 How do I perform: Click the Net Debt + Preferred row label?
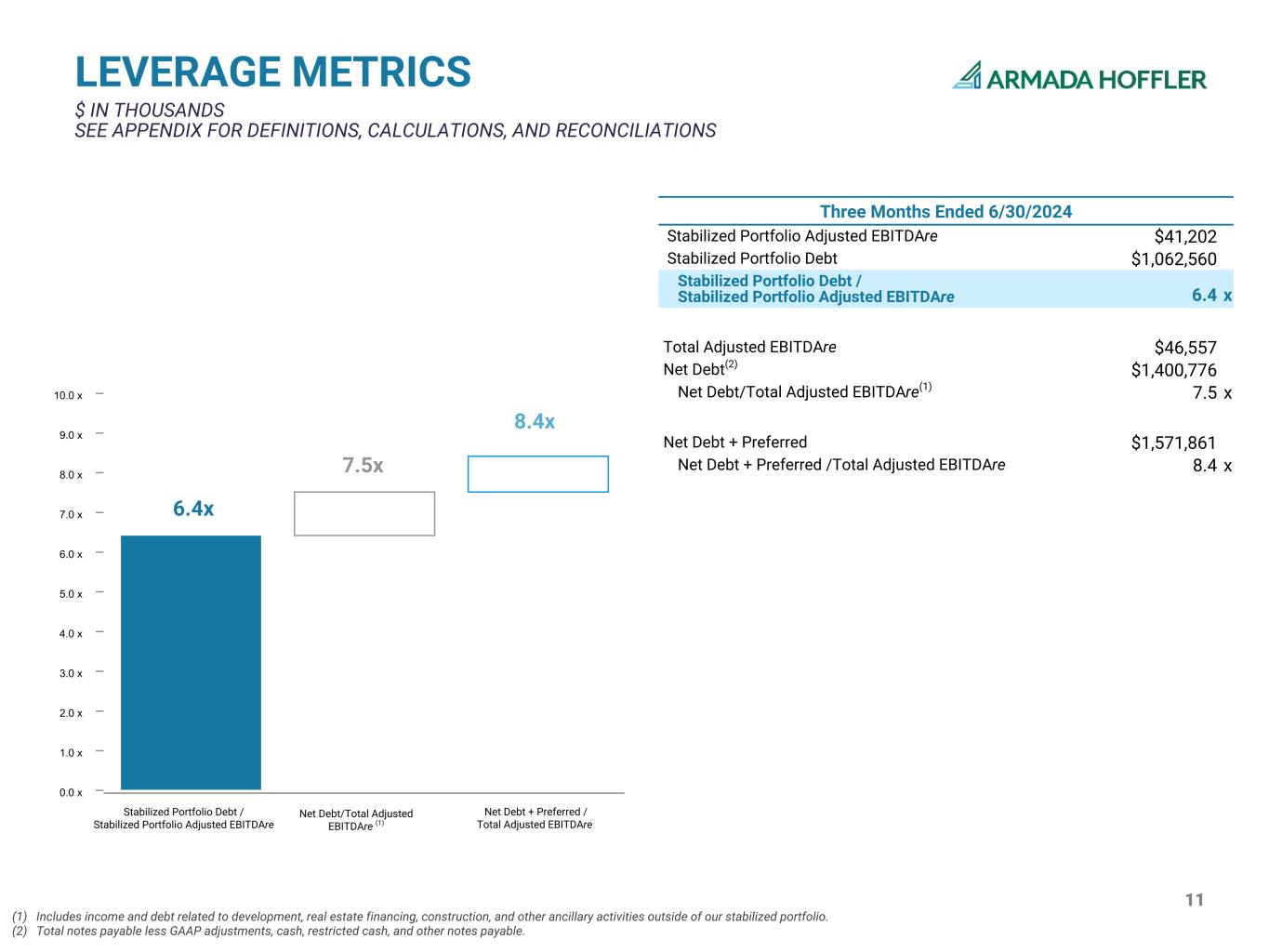click(734, 443)
